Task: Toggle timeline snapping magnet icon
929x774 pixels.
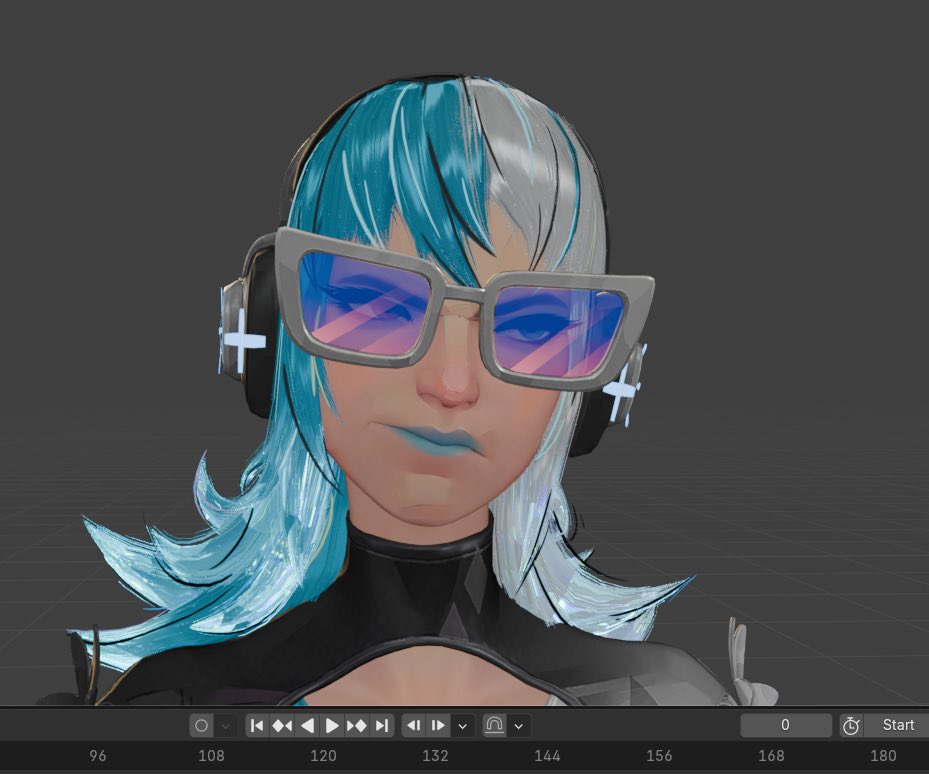Action: pos(495,725)
